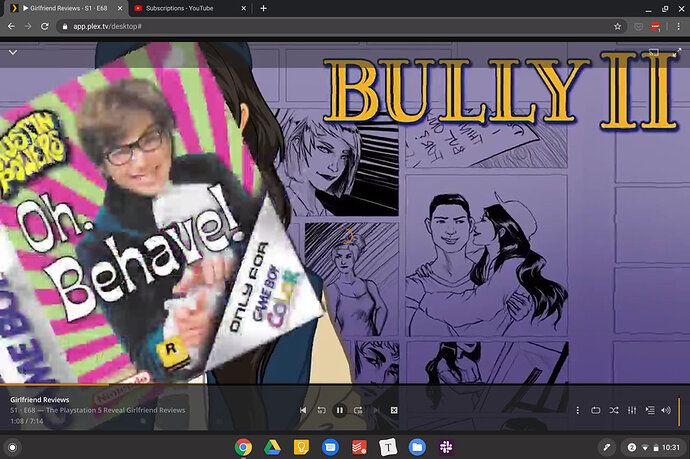This screenshot has height=459, width=690.
Task: Select the Girlfriend Reviews Plex tab
Action: [68, 8]
